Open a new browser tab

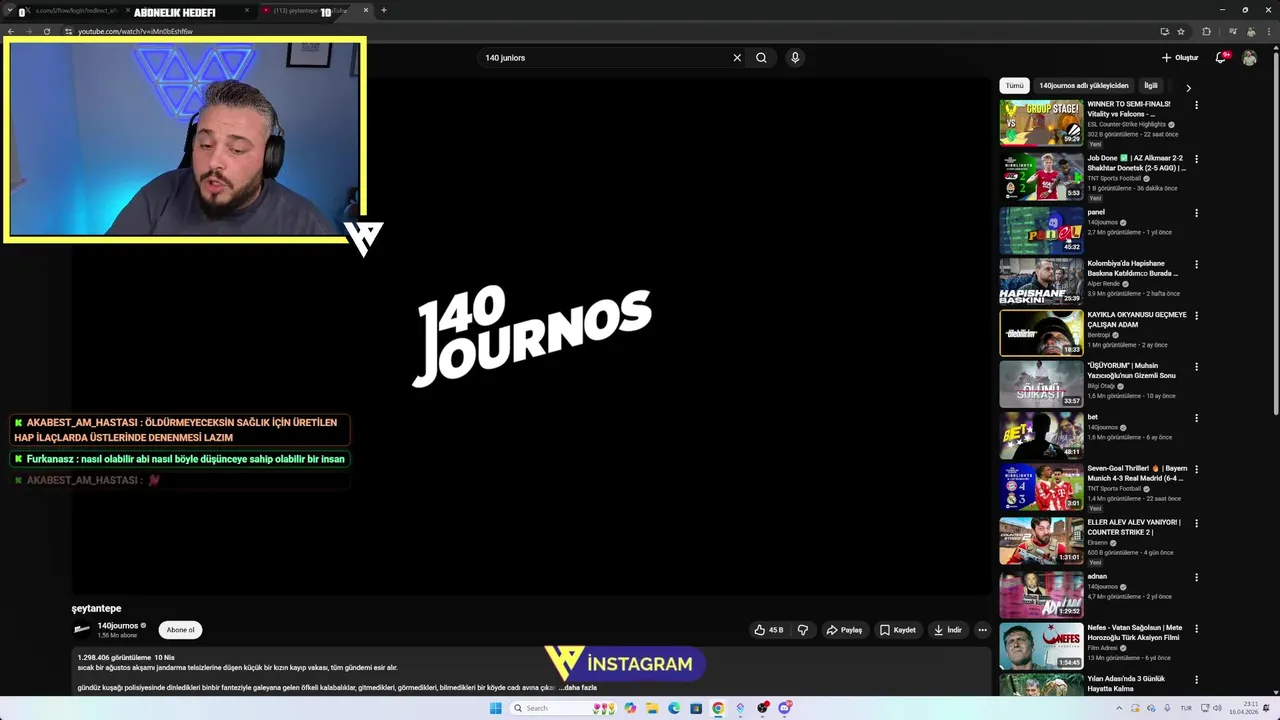[x=384, y=10]
